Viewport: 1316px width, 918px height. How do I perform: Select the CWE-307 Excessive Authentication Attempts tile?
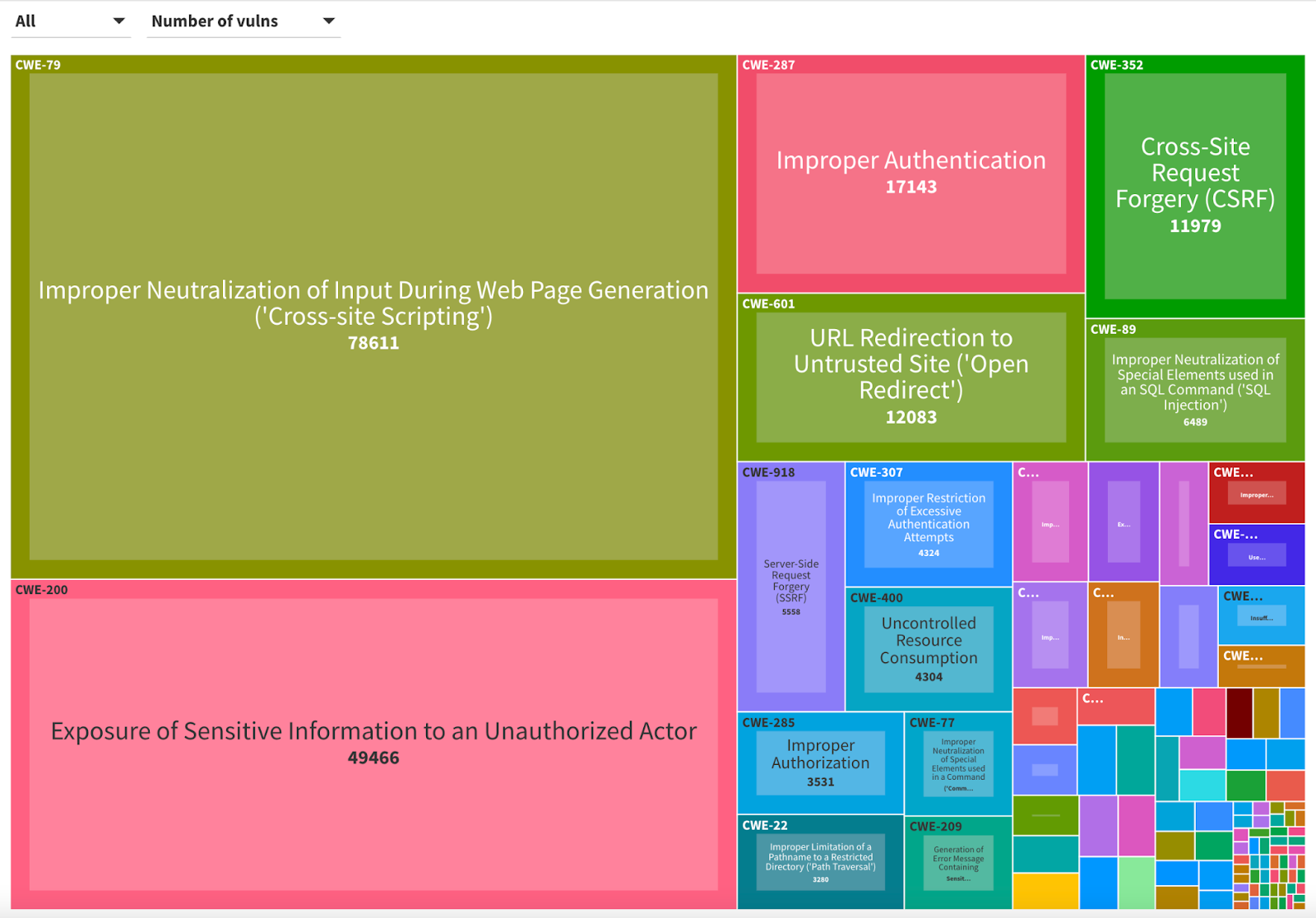click(928, 524)
